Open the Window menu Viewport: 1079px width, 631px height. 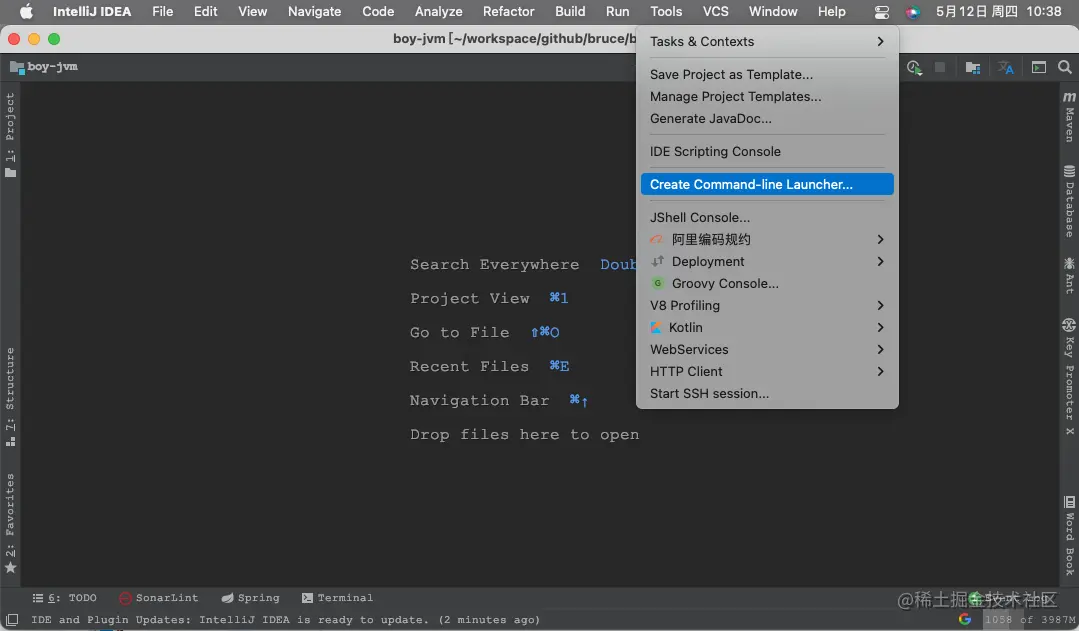(773, 12)
